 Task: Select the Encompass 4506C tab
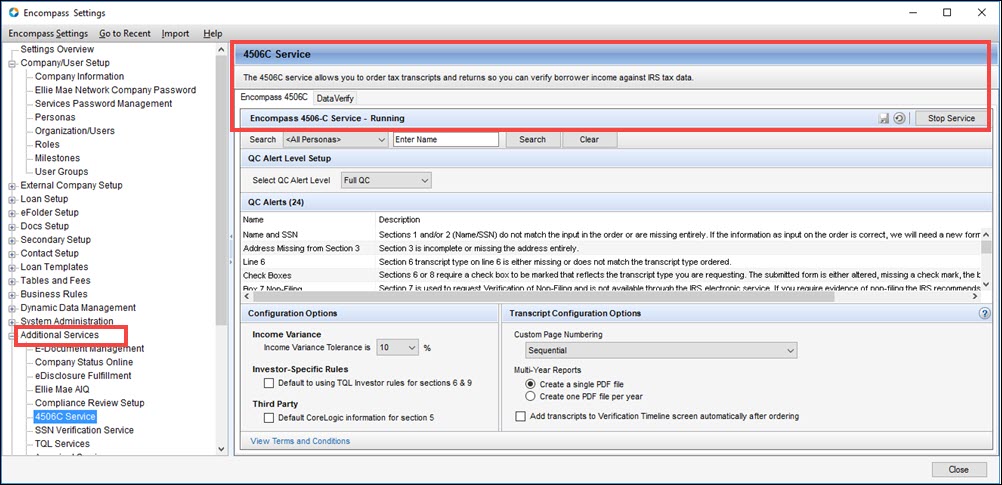point(274,97)
